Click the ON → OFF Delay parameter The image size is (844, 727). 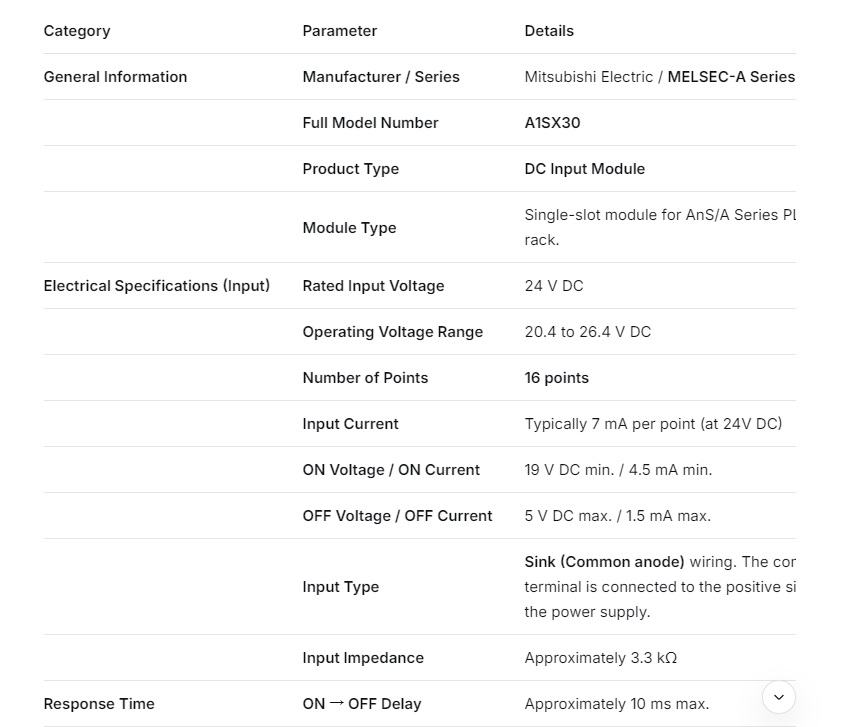pyautogui.click(x=361, y=704)
